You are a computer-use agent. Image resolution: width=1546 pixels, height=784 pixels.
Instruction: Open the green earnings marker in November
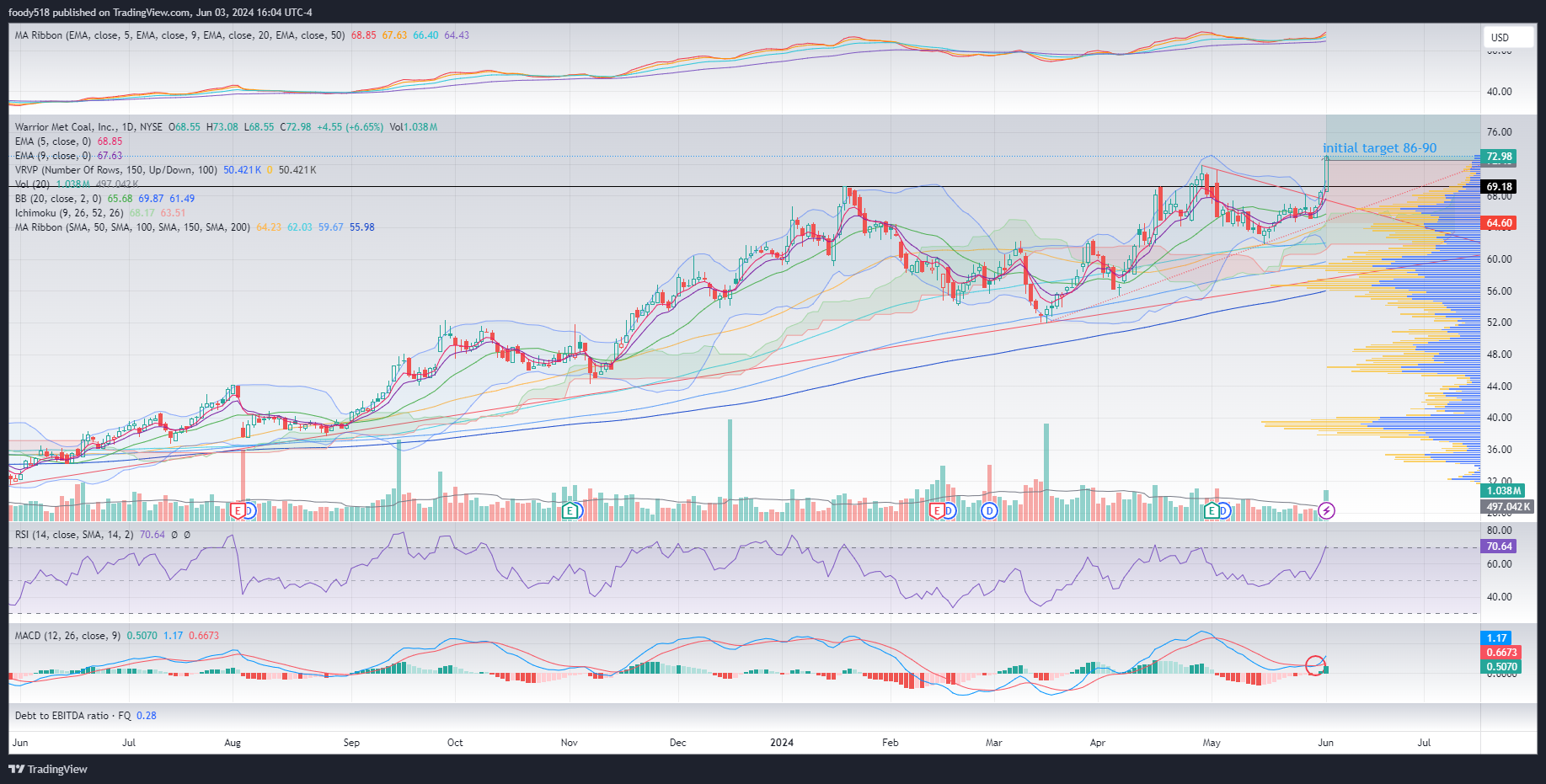tap(570, 510)
